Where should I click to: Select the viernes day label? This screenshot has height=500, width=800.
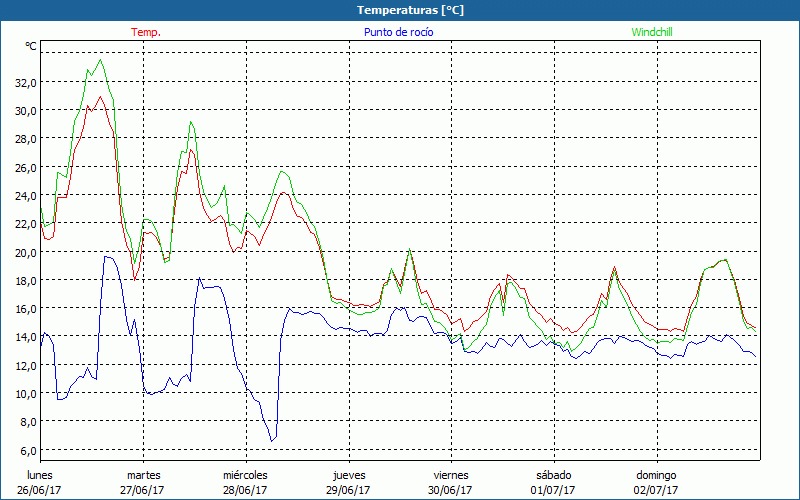pyautogui.click(x=451, y=475)
